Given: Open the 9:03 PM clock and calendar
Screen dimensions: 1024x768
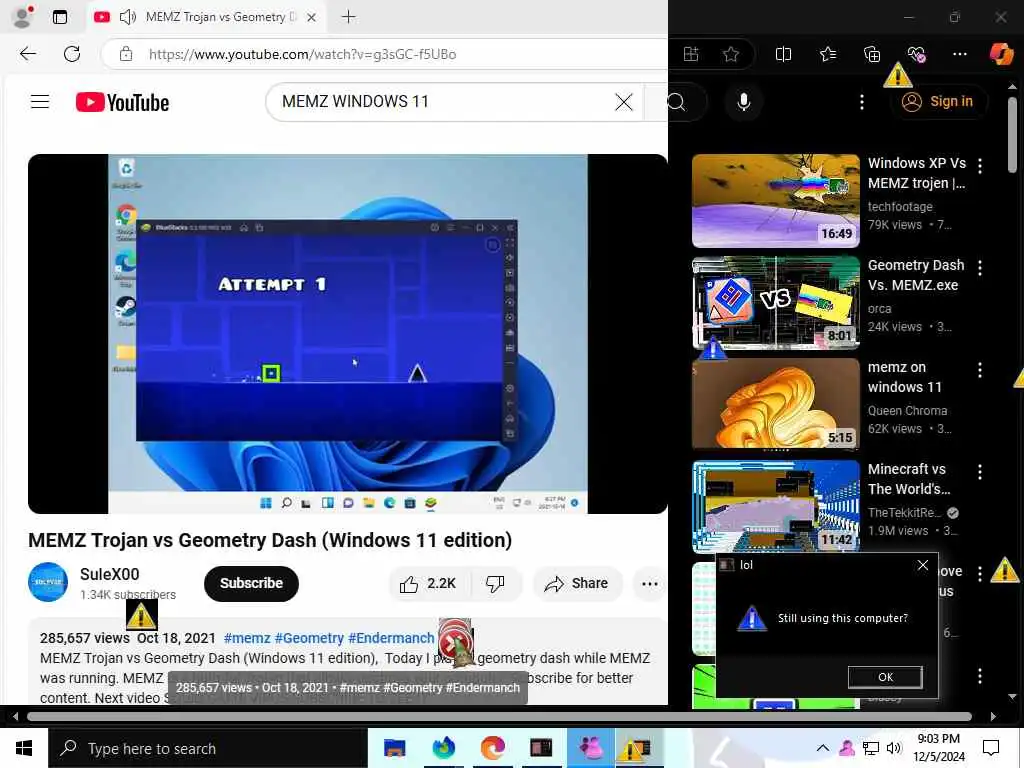Looking at the screenshot, I should click(938, 748).
